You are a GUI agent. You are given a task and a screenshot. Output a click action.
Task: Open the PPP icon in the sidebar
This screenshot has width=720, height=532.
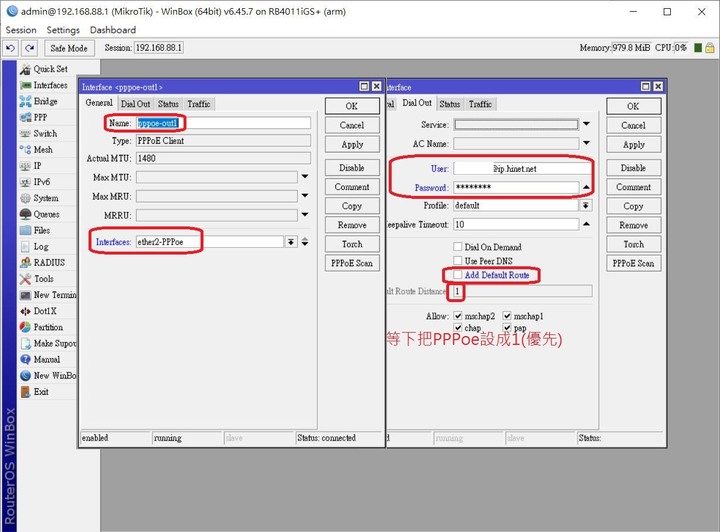point(25,118)
